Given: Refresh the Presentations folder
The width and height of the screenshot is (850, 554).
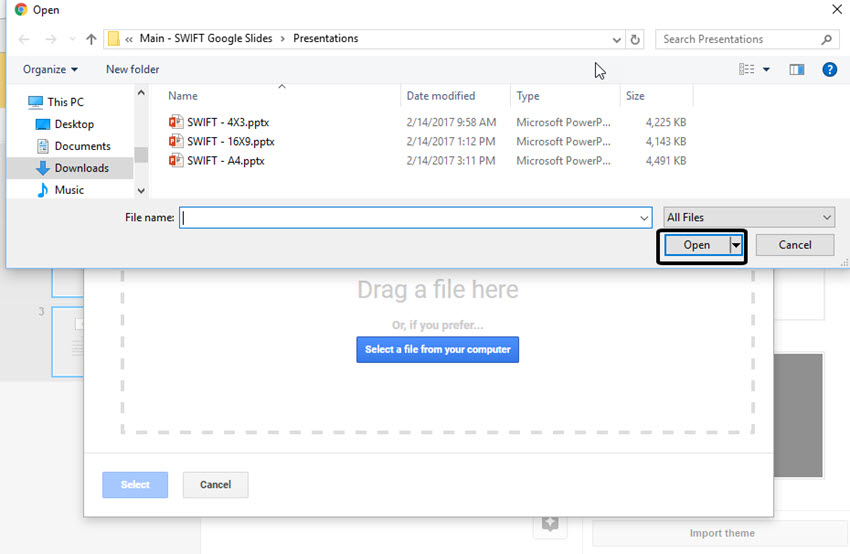Looking at the screenshot, I should pyautogui.click(x=635, y=40).
